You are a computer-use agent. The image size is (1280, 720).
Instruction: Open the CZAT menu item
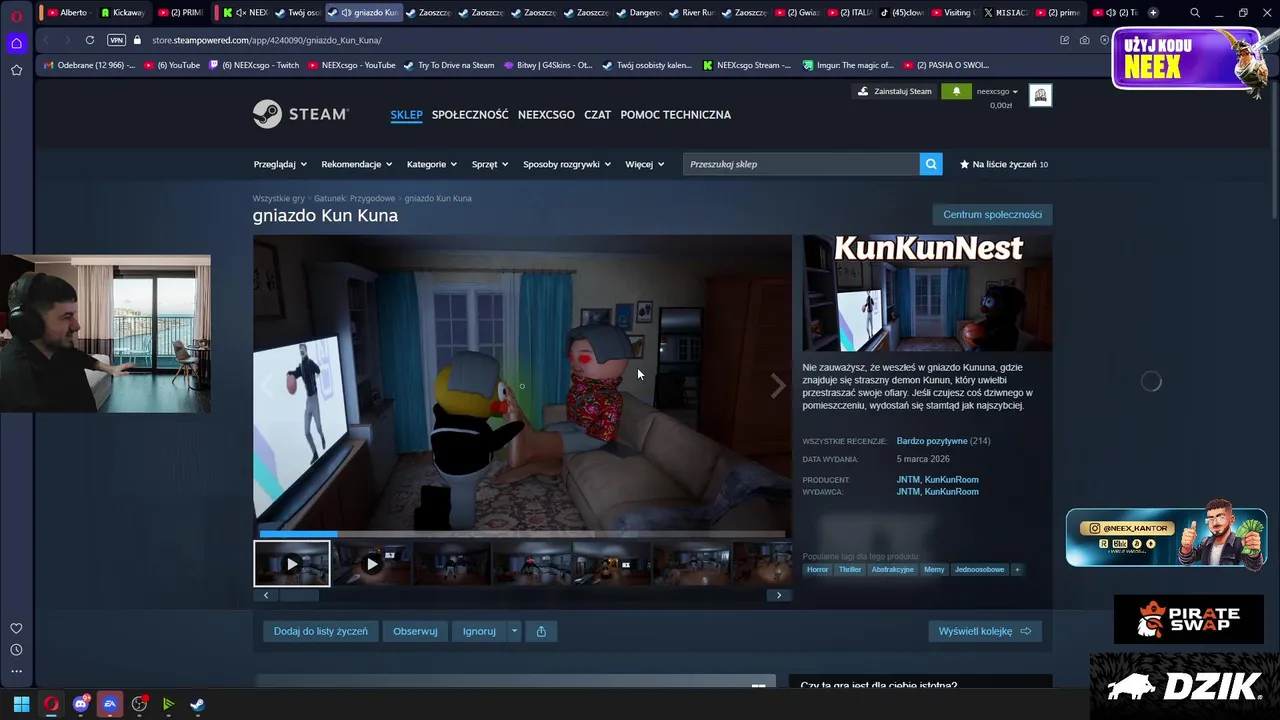597,115
